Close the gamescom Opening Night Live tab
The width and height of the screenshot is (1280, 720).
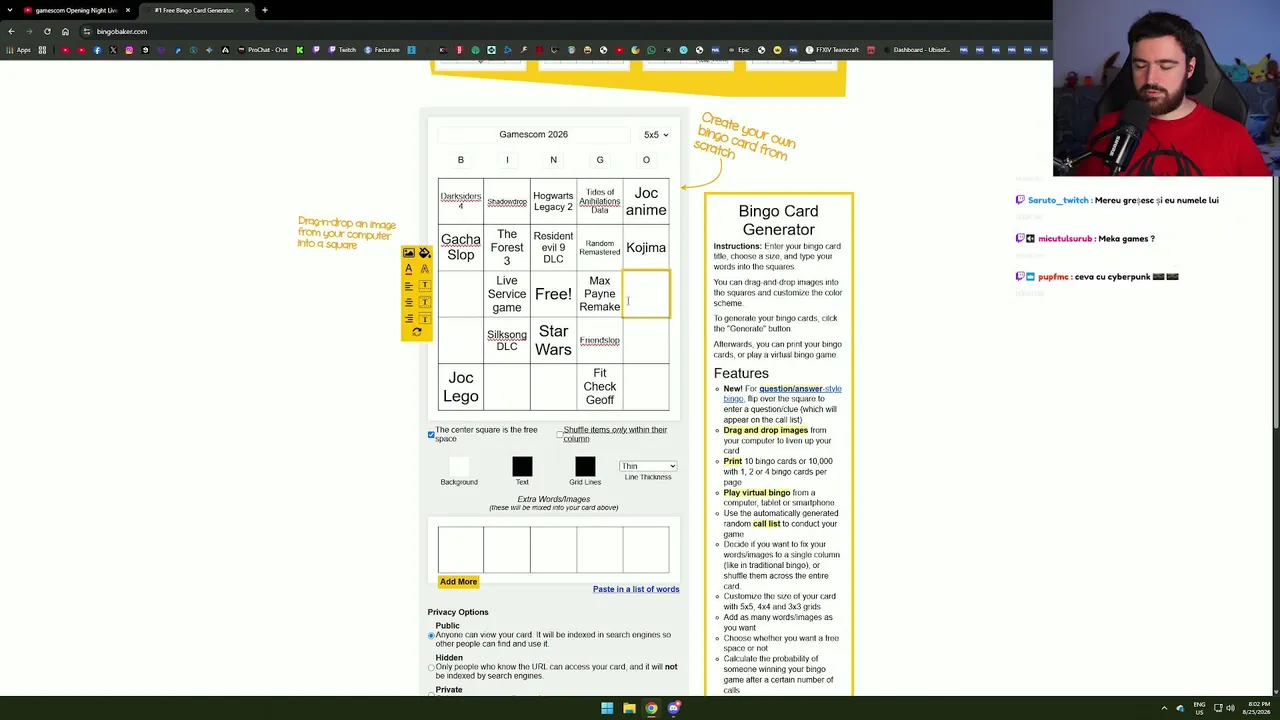128,10
